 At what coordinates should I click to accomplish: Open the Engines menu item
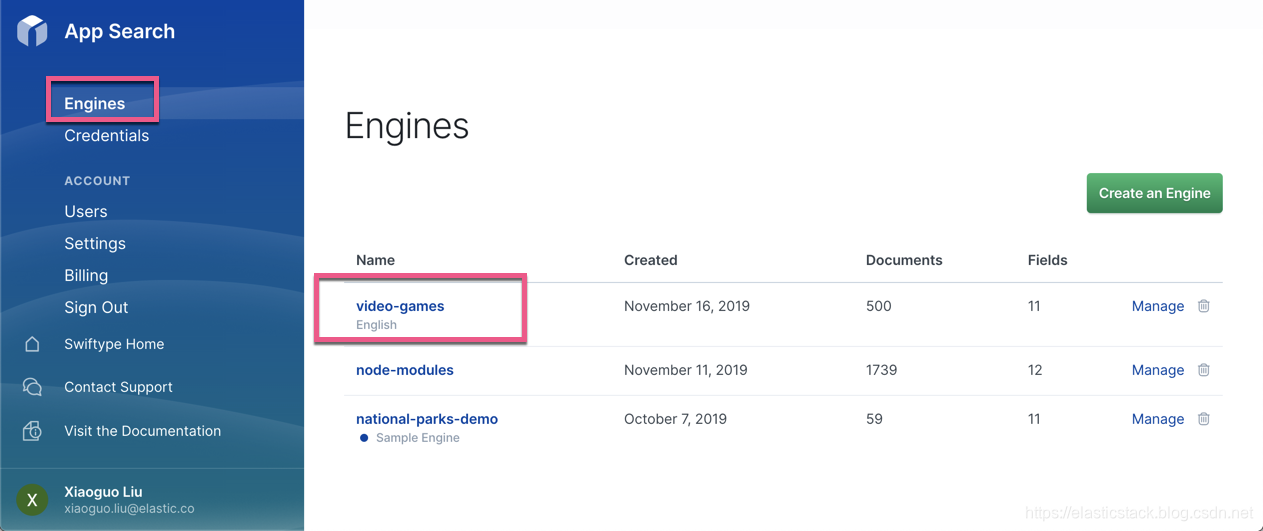[x=95, y=104]
